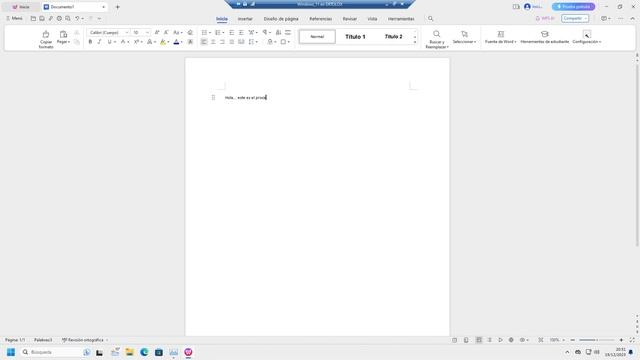The width and height of the screenshot is (640, 360).
Task: Click the decrease indent icon
Action: pyautogui.click(x=231, y=33)
